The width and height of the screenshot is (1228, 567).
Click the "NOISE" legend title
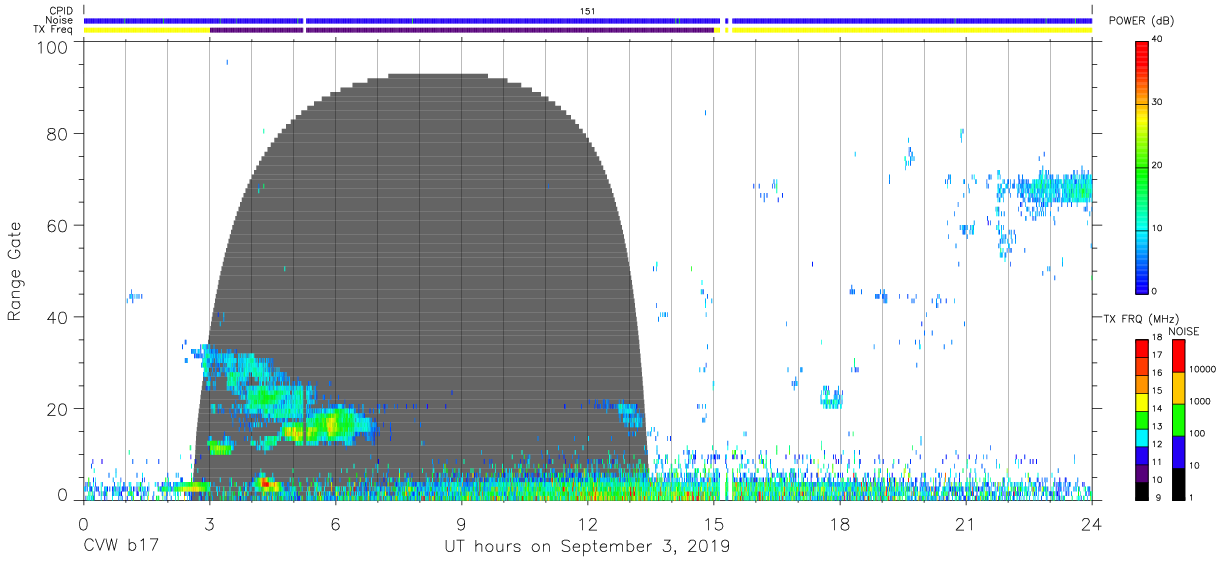1183,331
